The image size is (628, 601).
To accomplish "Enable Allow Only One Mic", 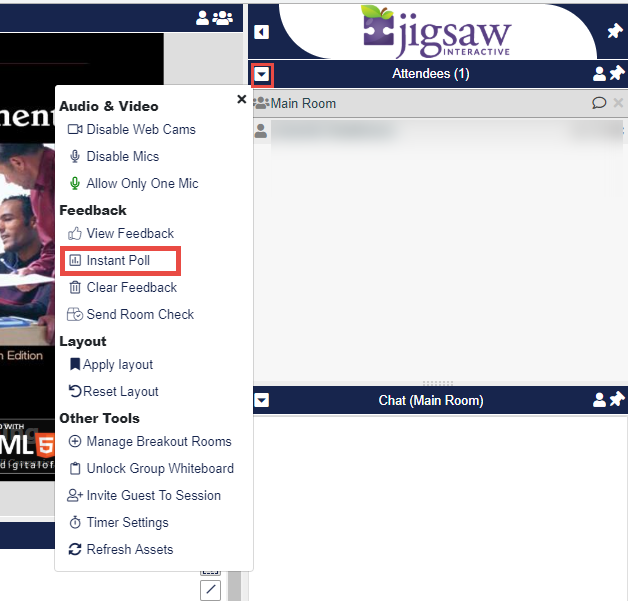I will point(142,184).
